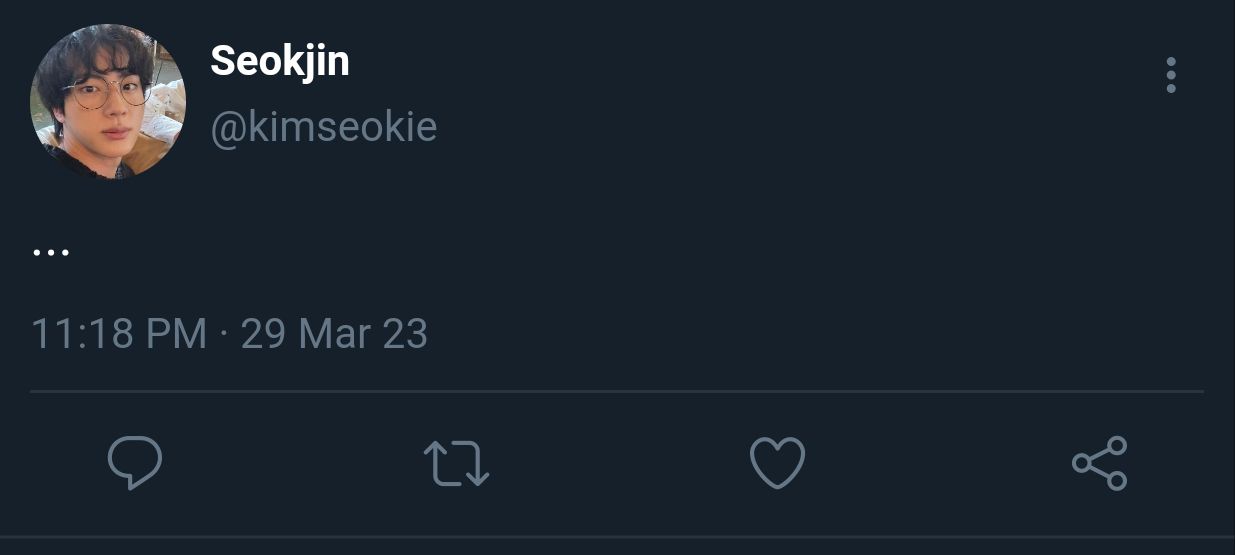Open the retweet options menu
The height and width of the screenshot is (555, 1235).
coord(456,464)
